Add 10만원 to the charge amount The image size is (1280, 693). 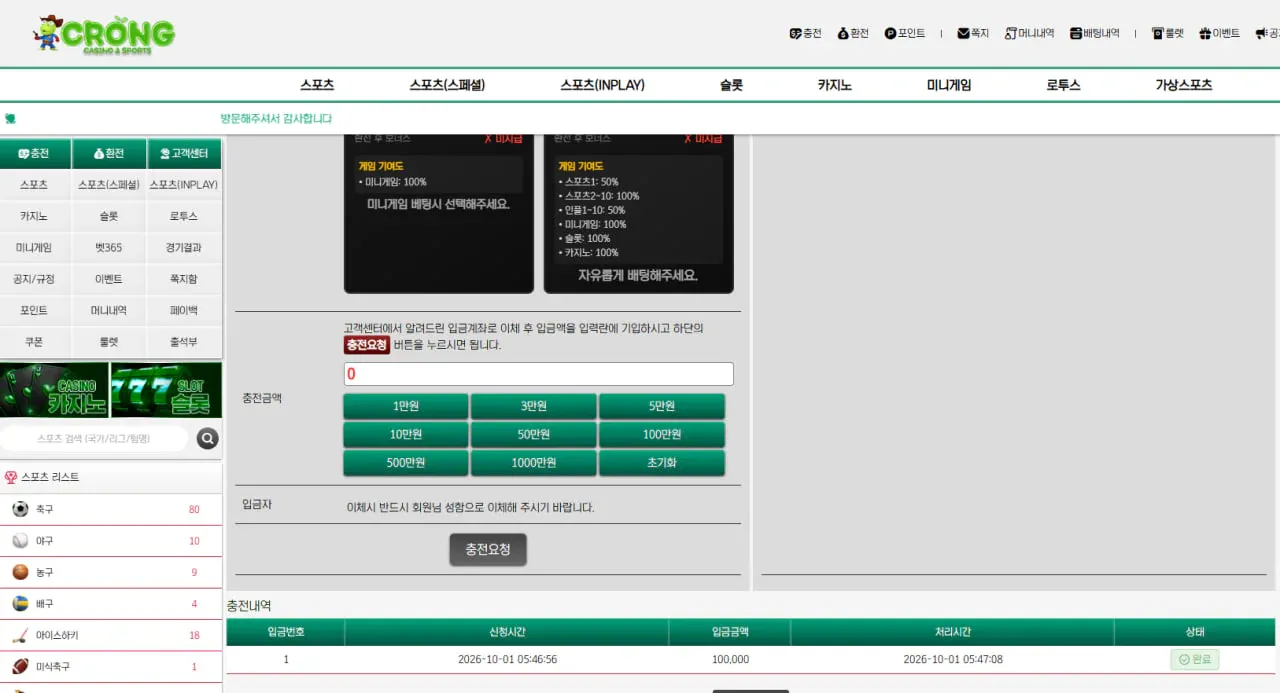pos(406,435)
